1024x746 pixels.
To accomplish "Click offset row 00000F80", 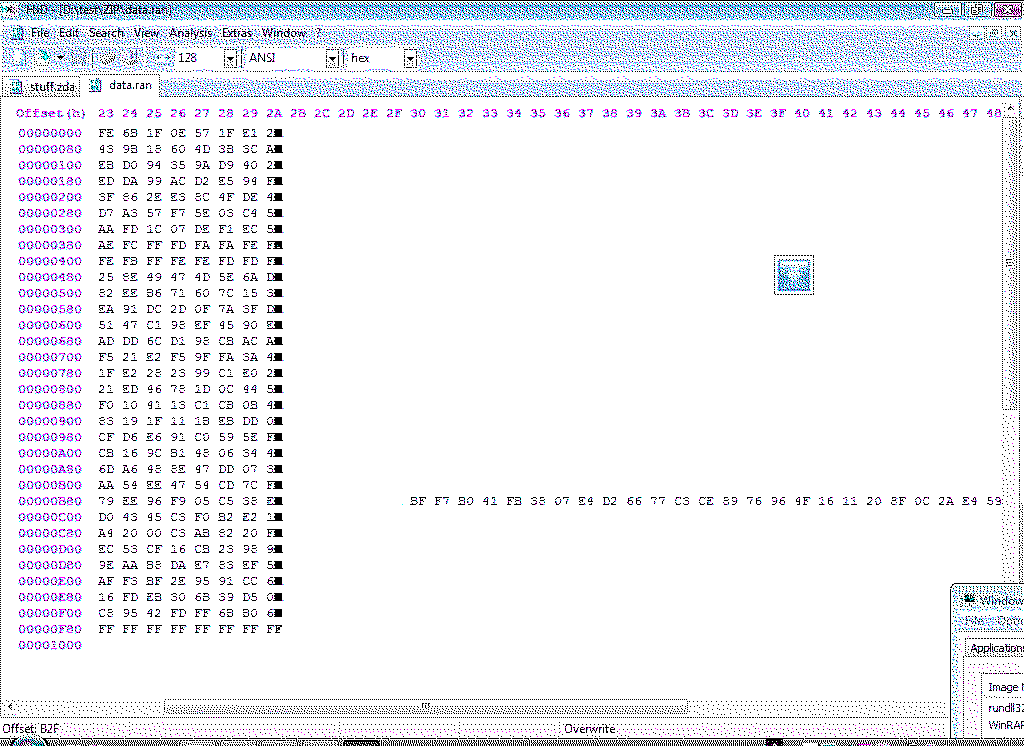I will (50, 629).
